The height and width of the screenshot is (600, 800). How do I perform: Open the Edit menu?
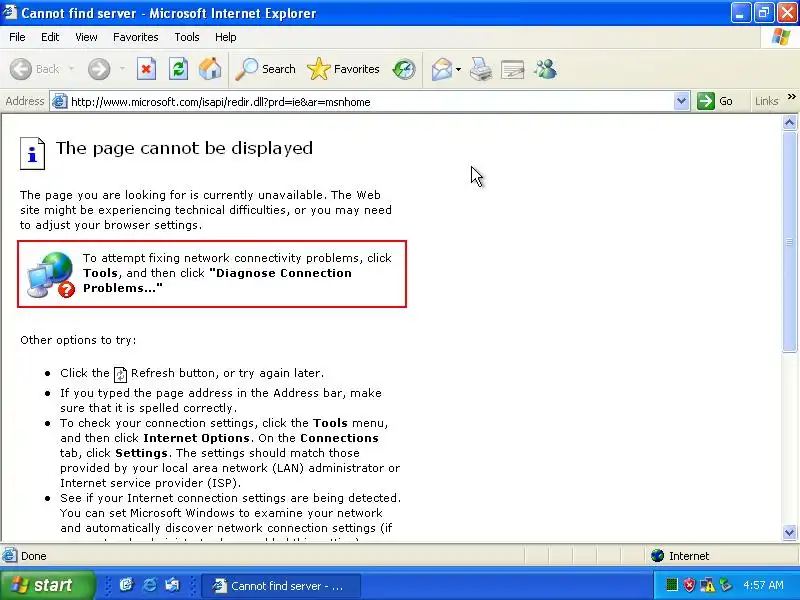tap(50, 37)
